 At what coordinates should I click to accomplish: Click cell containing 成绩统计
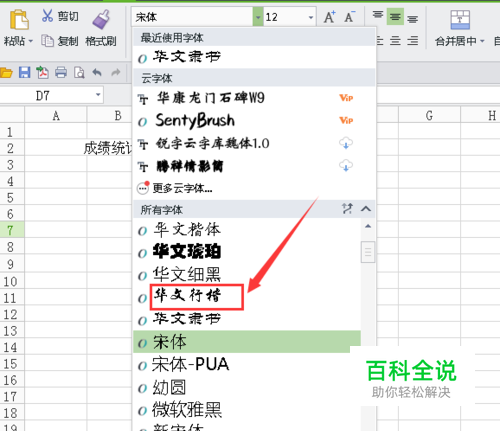tap(108, 148)
